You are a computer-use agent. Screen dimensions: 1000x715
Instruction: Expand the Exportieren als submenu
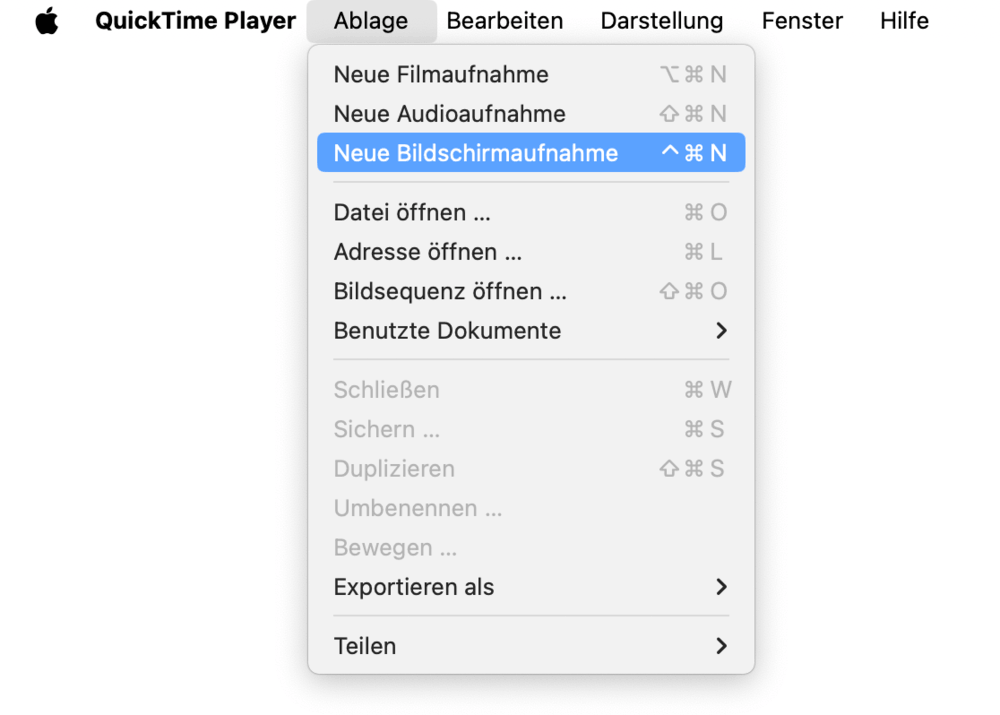point(414,587)
